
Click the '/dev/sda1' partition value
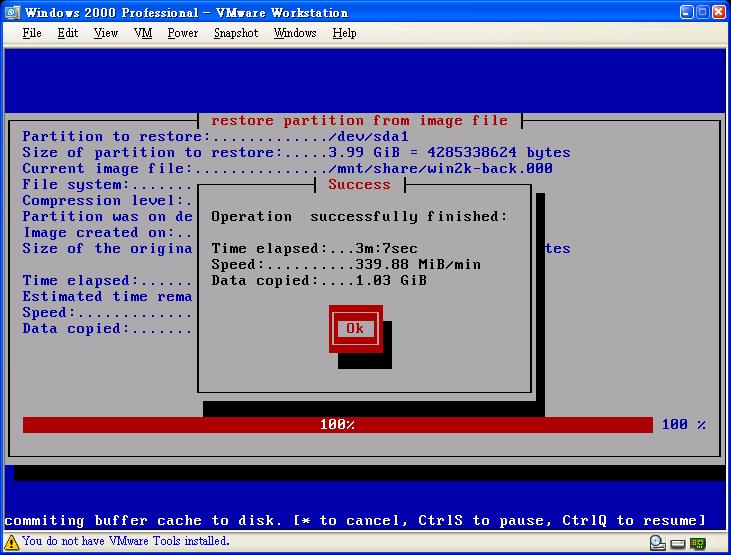point(368,137)
